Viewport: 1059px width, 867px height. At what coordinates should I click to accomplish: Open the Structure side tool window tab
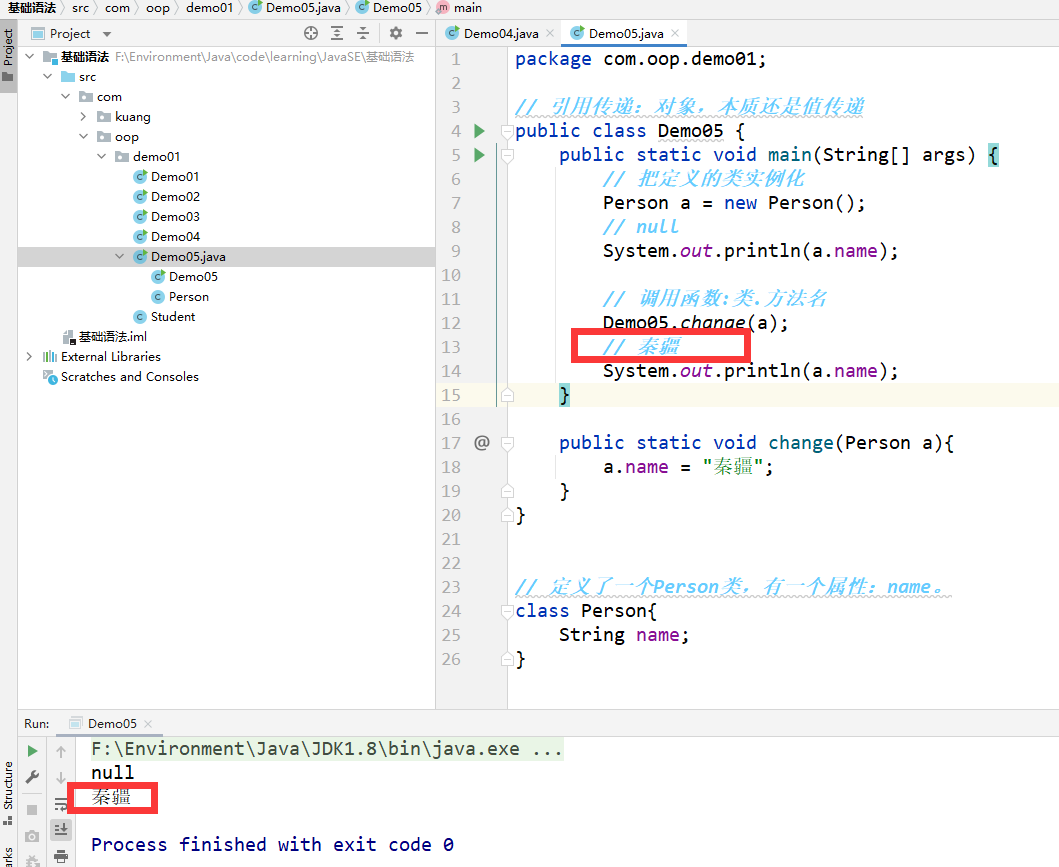point(8,791)
